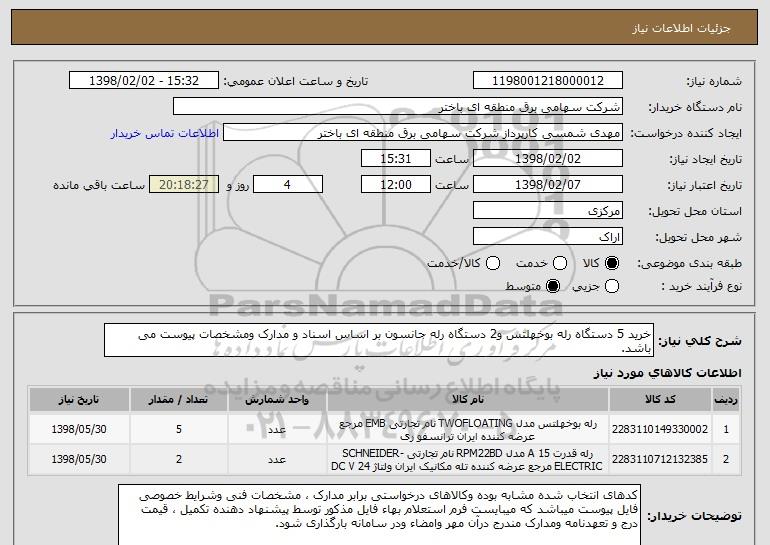Select the جزیی purchase type radio
The height and width of the screenshot is (545, 770).
[x=612, y=286]
